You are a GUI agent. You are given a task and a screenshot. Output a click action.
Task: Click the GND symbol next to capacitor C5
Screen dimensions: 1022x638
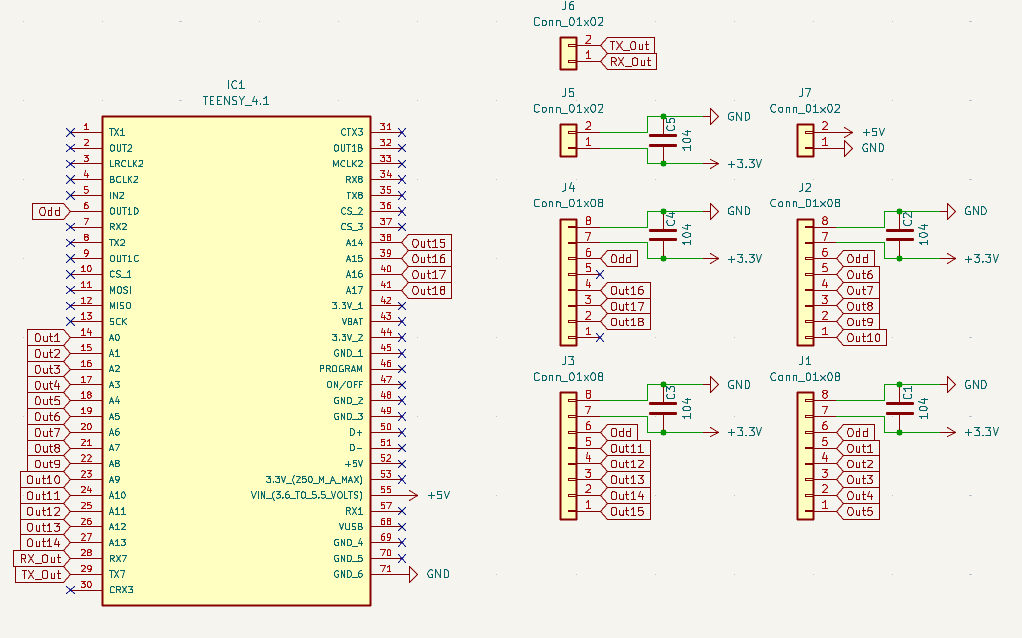[x=714, y=117]
